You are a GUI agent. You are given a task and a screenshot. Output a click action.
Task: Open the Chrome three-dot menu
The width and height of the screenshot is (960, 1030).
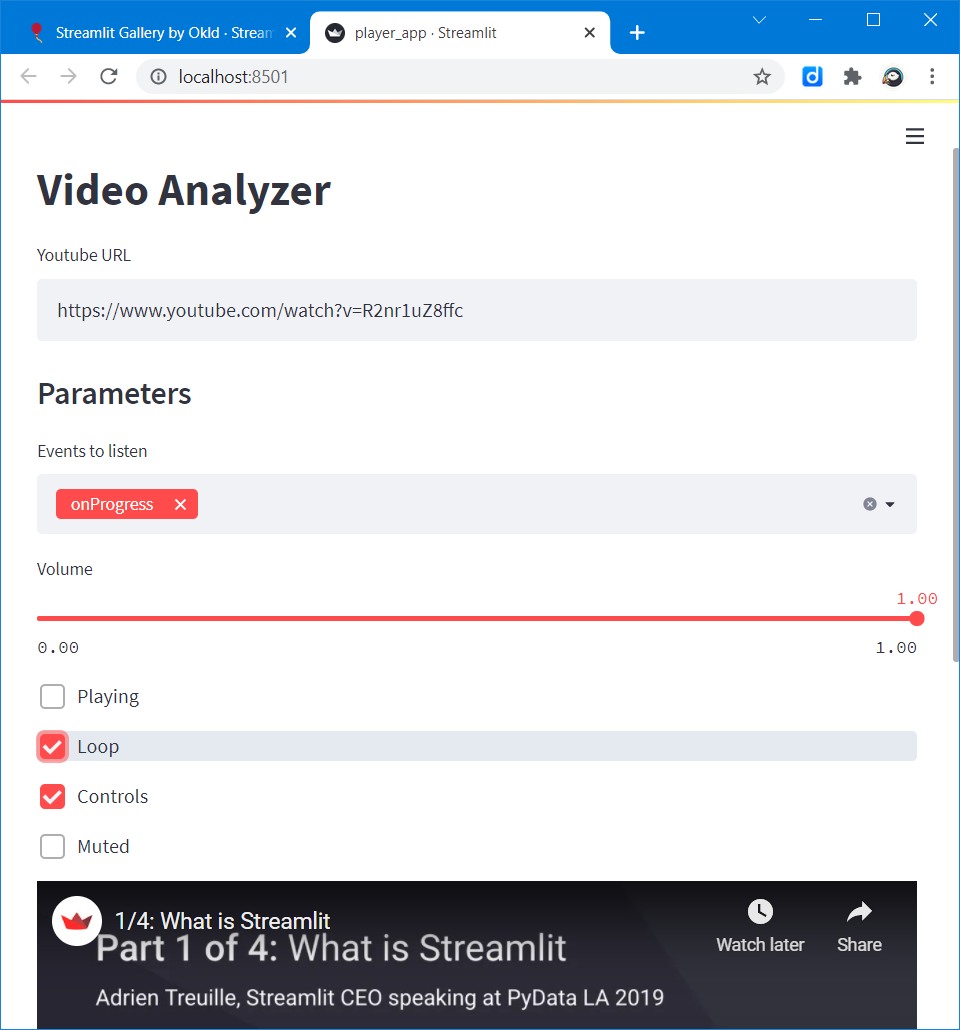[932, 77]
